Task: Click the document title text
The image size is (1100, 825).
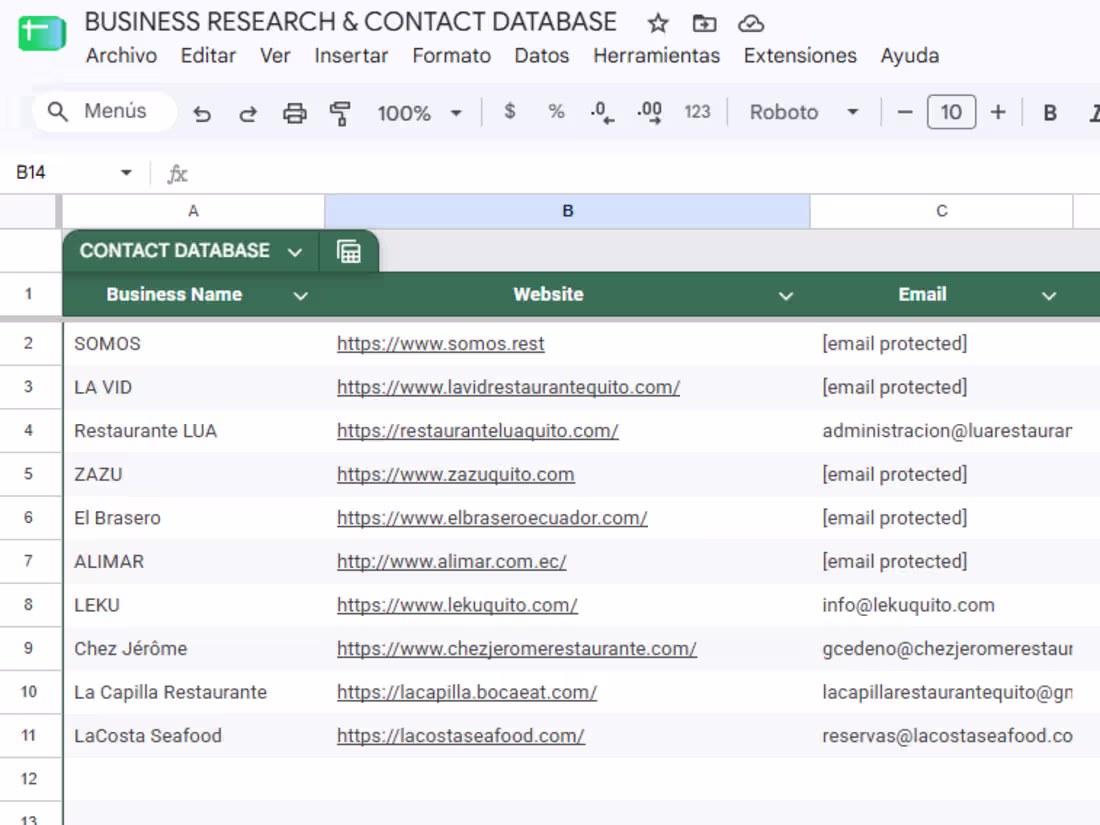Action: [x=351, y=22]
